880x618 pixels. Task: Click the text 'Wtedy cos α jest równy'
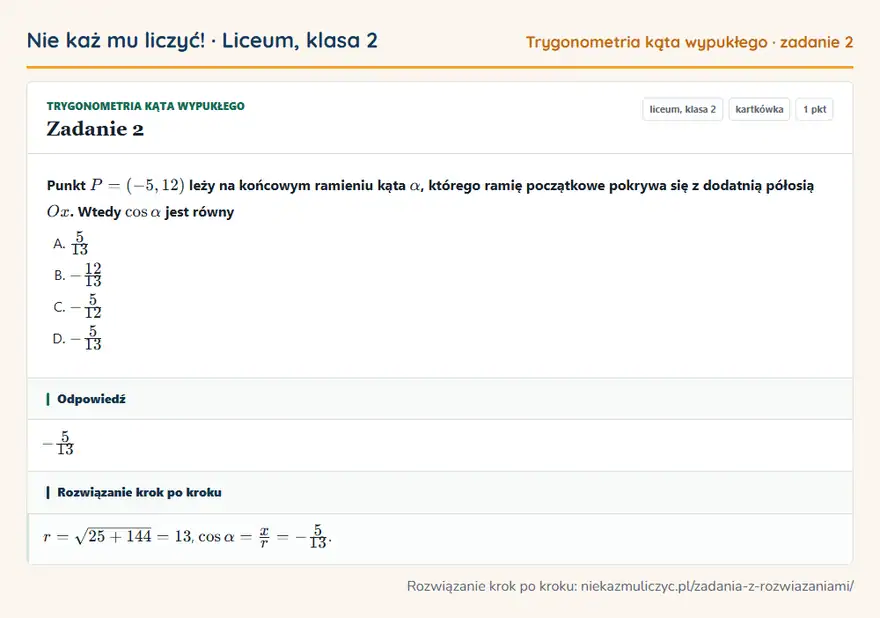coord(156,212)
